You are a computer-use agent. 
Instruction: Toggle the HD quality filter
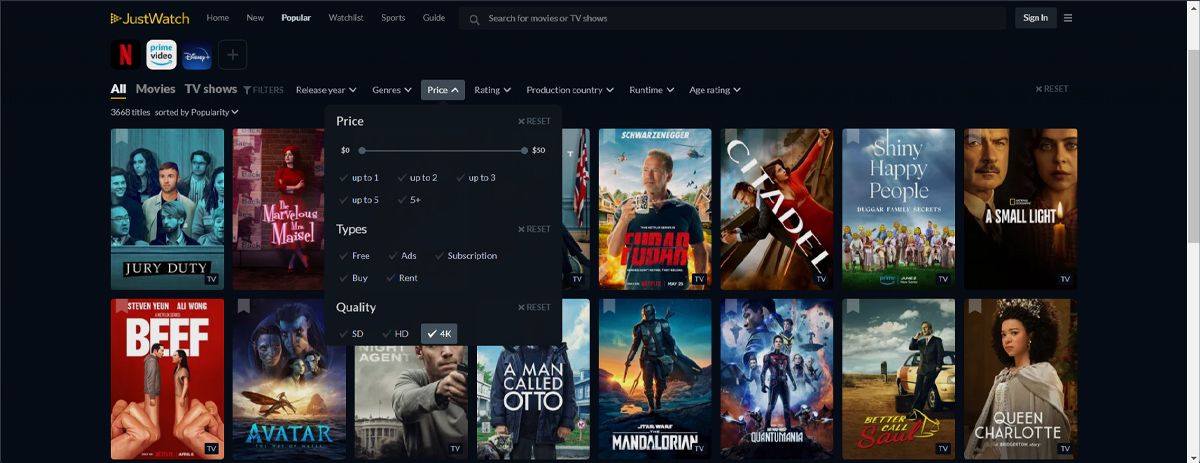[x=396, y=334]
